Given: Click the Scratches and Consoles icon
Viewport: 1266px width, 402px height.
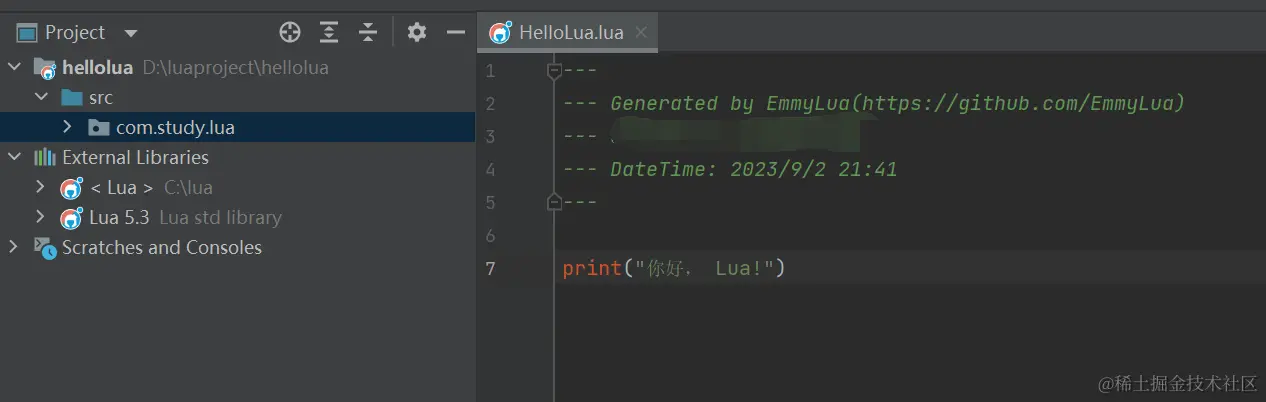Looking at the screenshot, I should click(46, 248).
